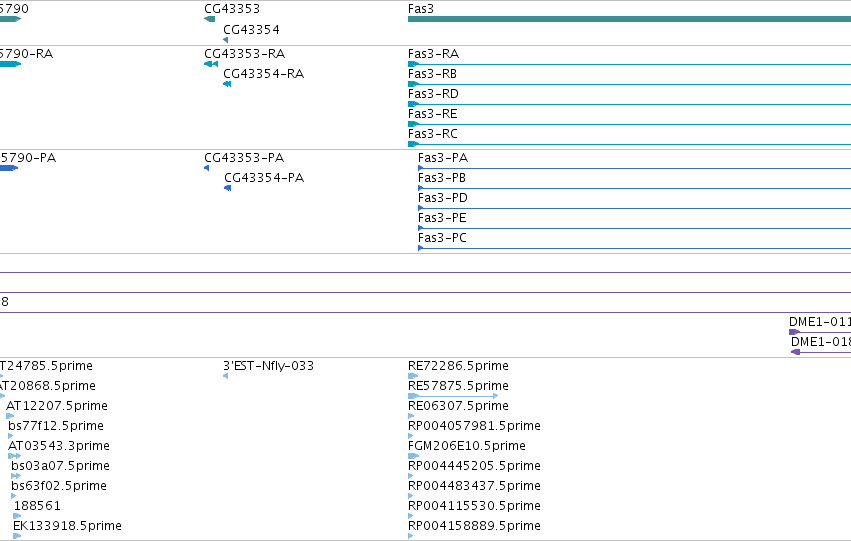Click the RP004158889.5prime EST arrow
The image size is (851, 541).
pyautogui.click(x=411, y=536)
